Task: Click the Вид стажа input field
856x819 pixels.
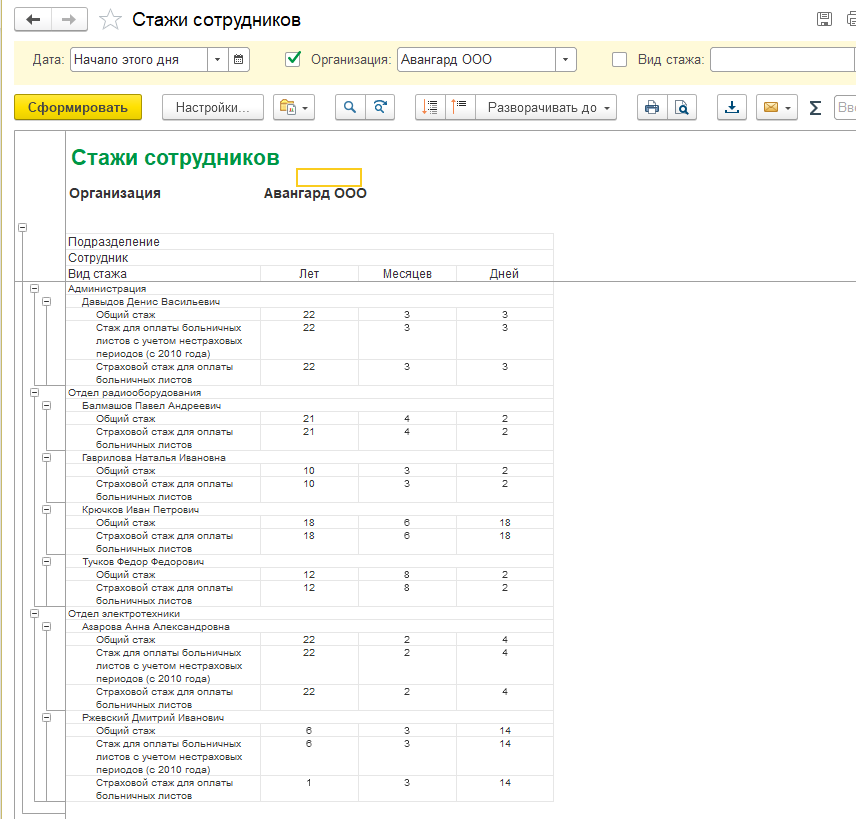Action: 780,60
